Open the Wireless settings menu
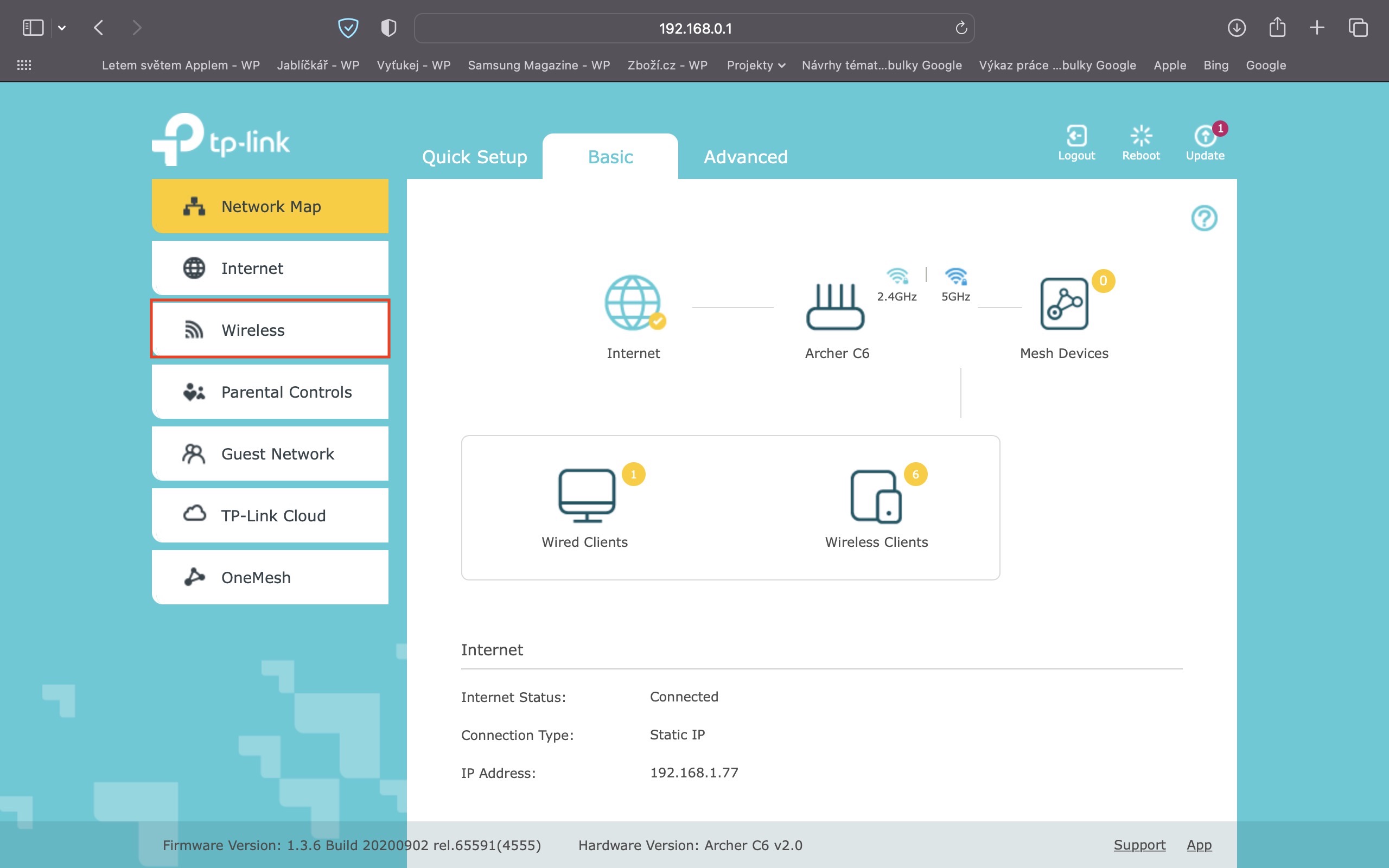The height and width of the screenshot is (868, 1389). click(270, 329)
